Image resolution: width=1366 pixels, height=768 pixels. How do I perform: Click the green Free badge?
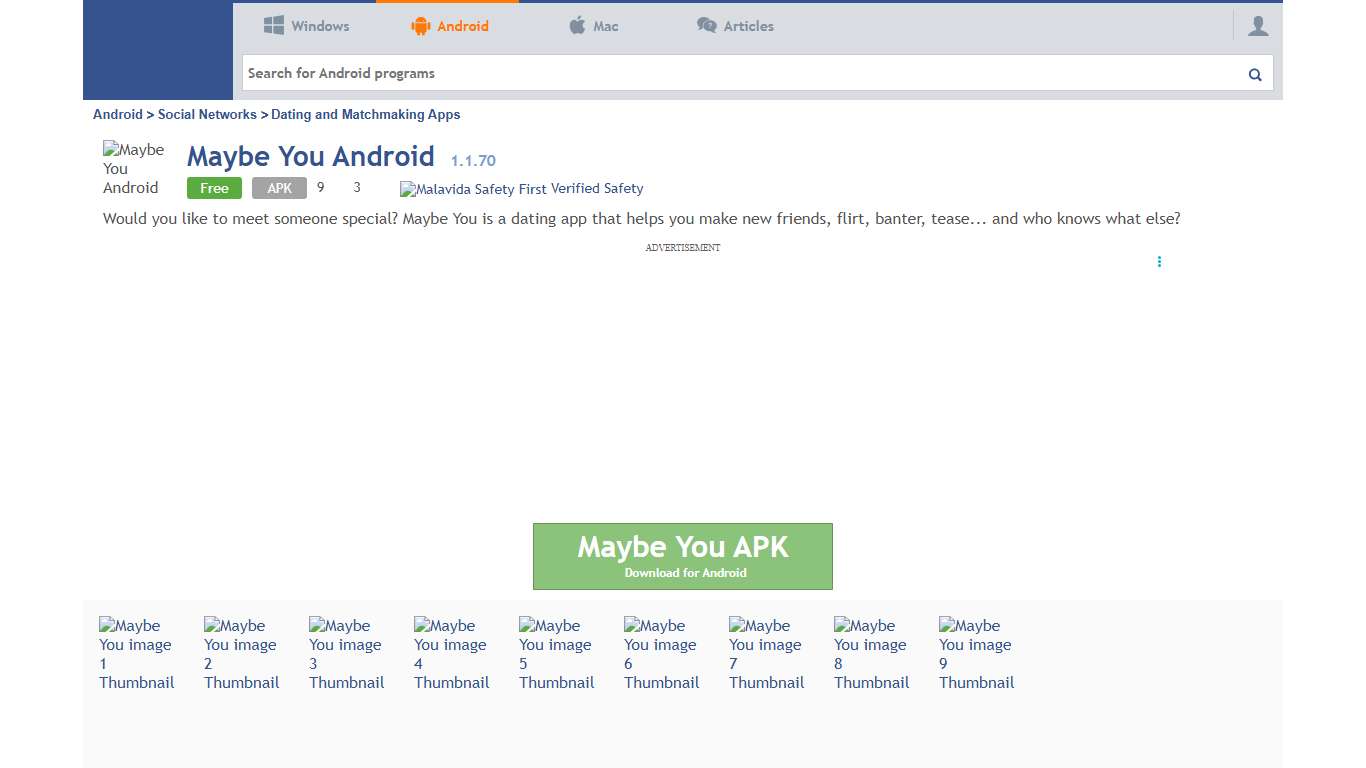click(x=213, y=188)
